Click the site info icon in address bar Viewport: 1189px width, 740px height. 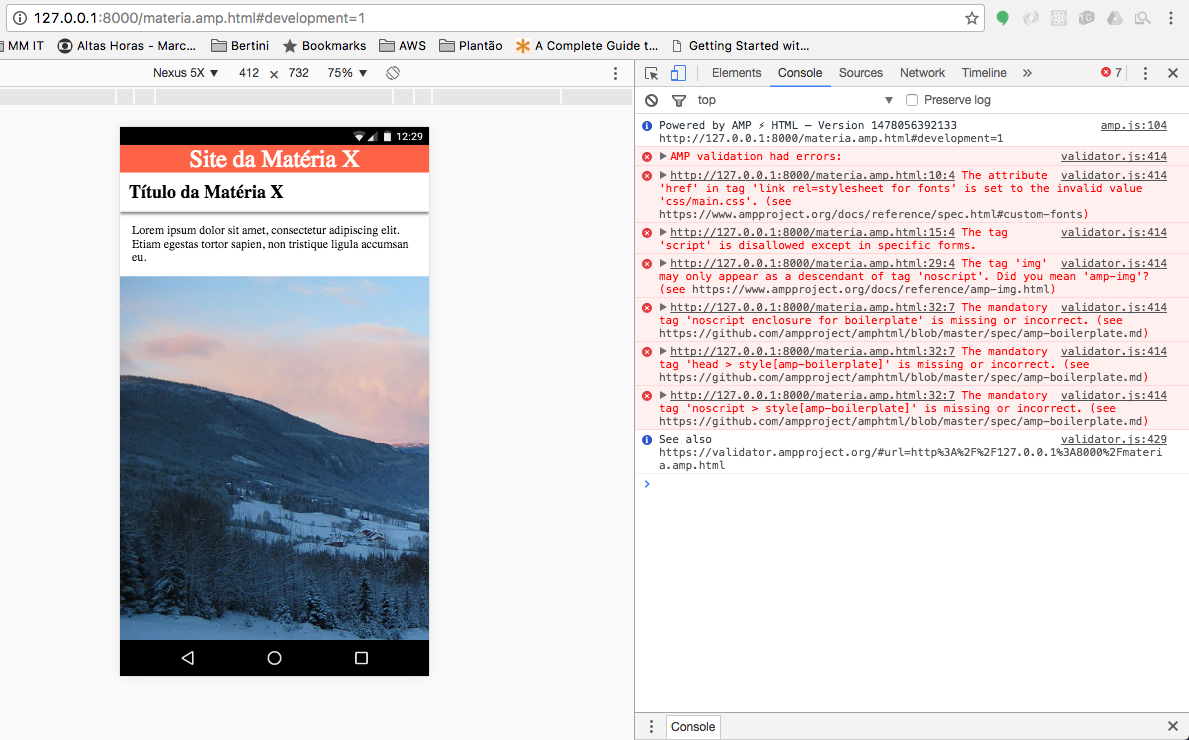pyautogui.click(x=20, y=18)
